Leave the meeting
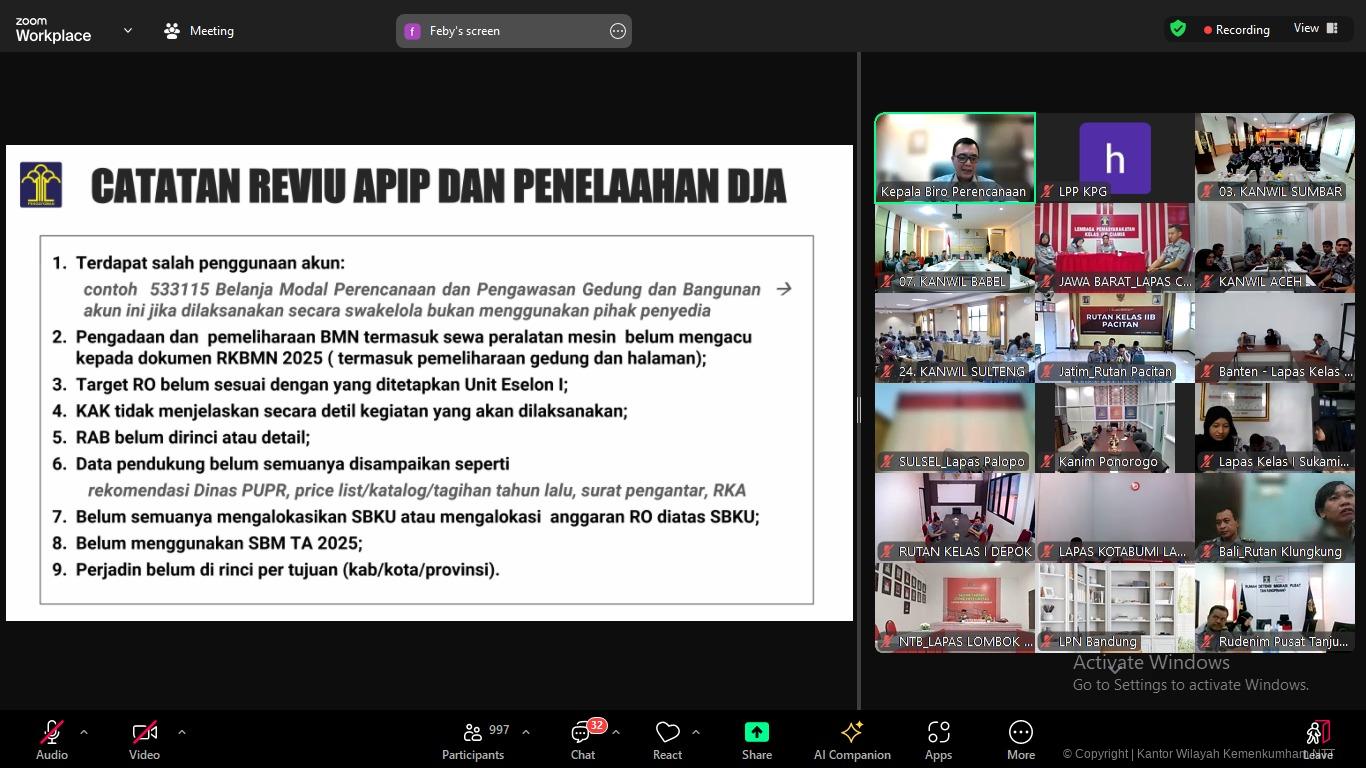This screenshot has height=768, width=1366. [x=1317, y=740]
